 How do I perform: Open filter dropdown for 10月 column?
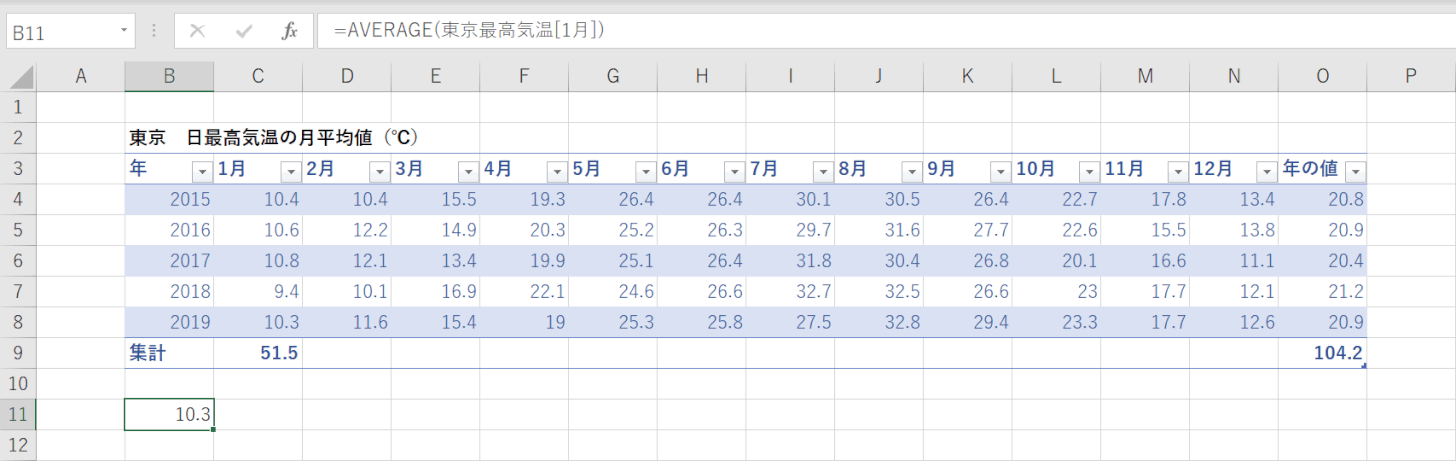pos(1089,170)
